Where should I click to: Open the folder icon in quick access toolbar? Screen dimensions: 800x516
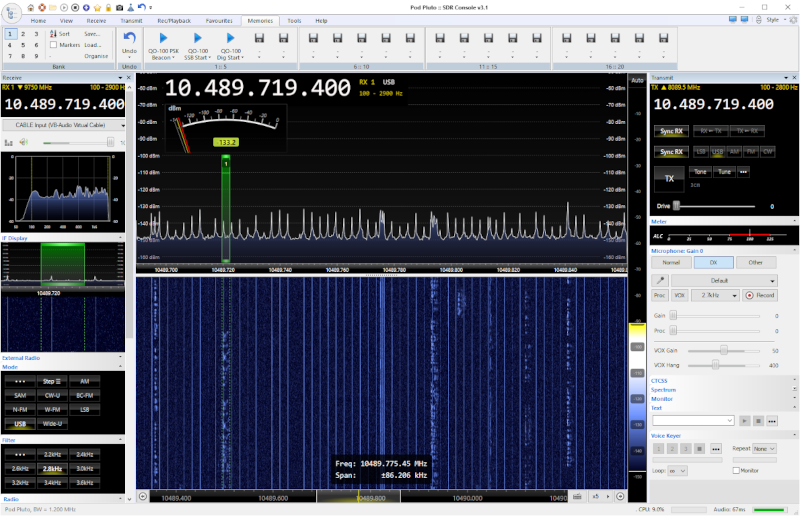[x=53, y=8]
